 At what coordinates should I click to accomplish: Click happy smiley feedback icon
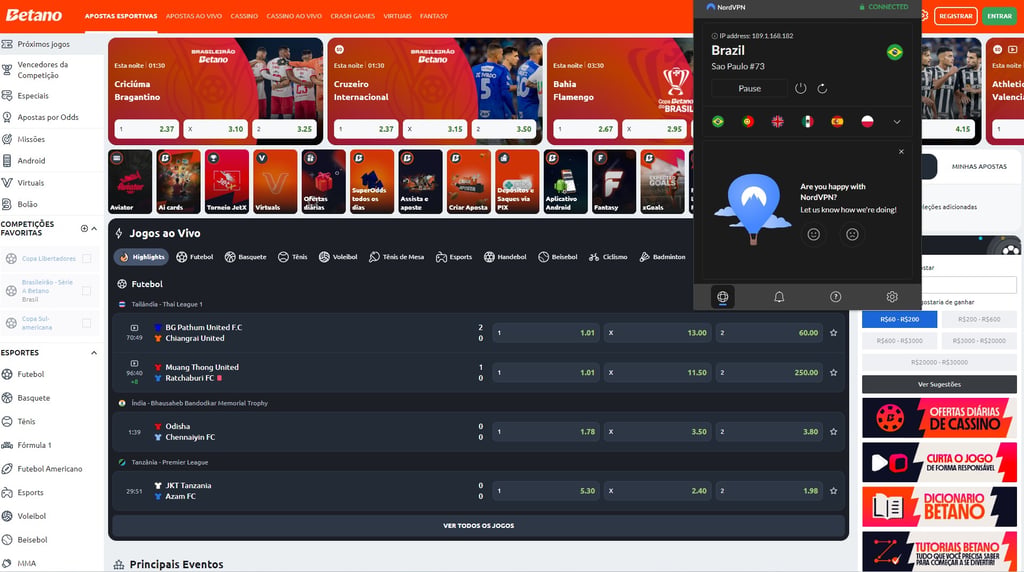click(814, 234)
